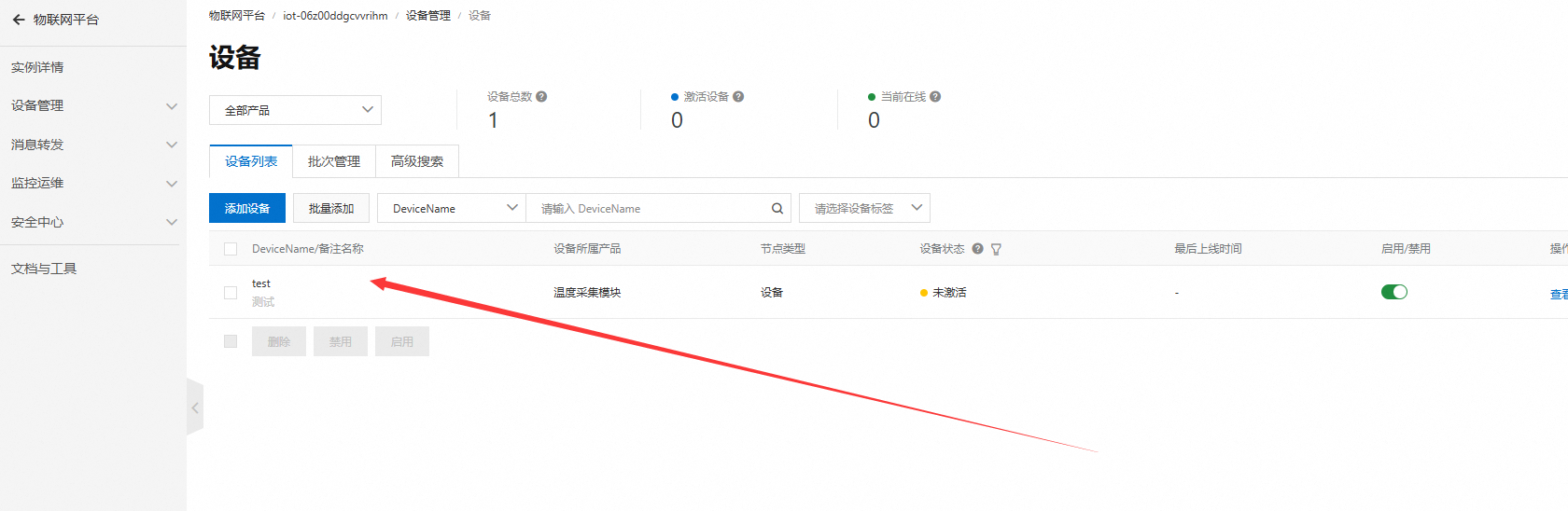
Task: Click the back arrow beside 物联网平台
Action: click(x=19, y=20)
